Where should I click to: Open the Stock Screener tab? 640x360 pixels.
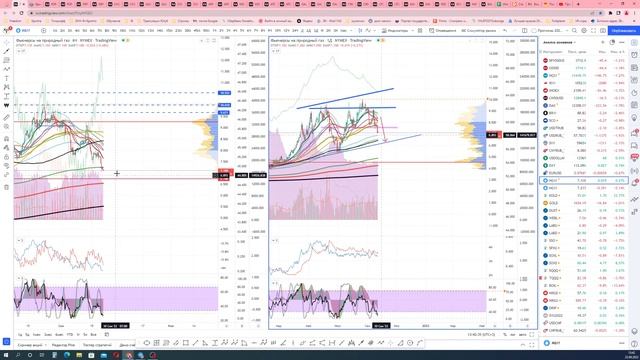tap(30, 345)
